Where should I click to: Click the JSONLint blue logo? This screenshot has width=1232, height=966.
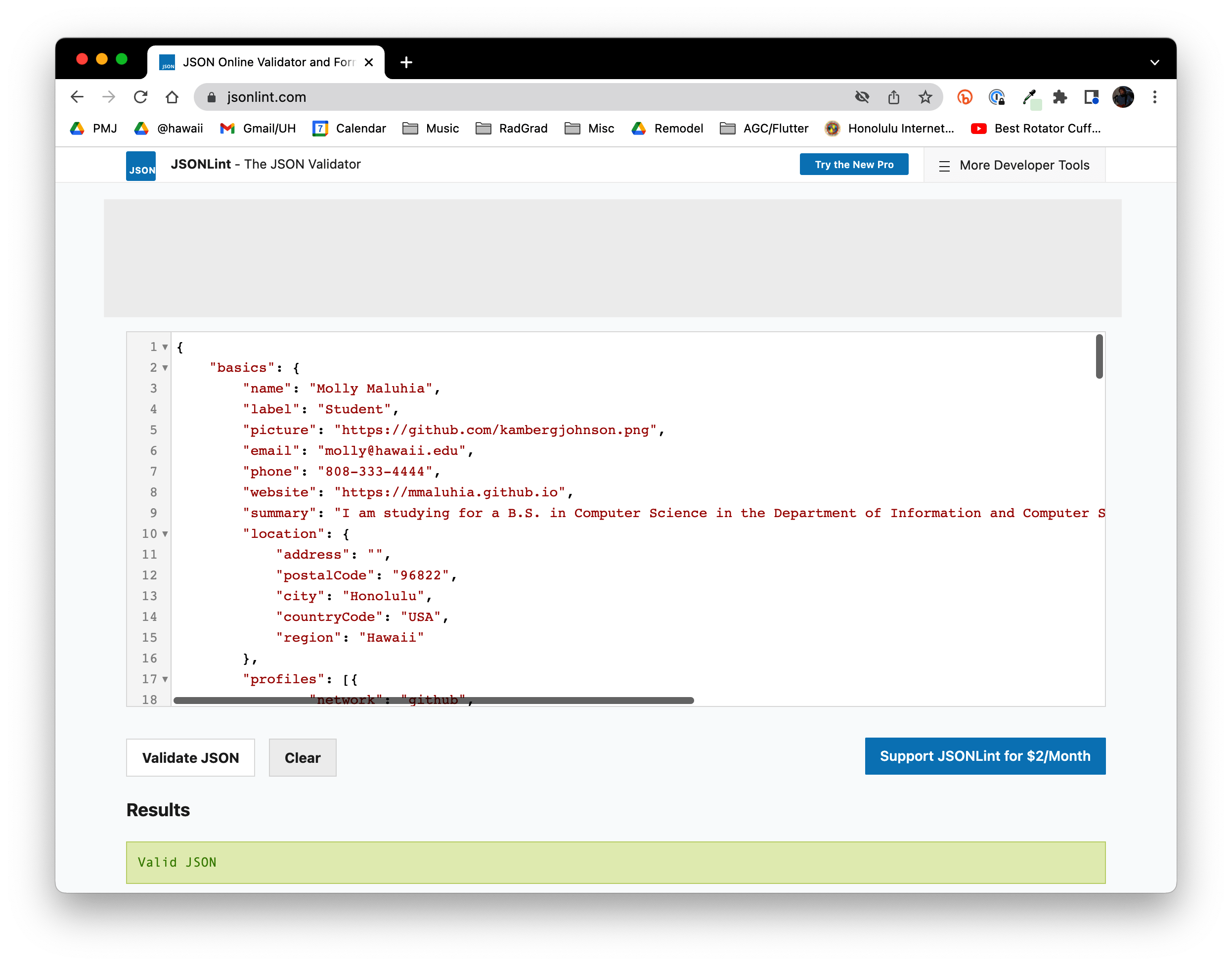point(141,166)
